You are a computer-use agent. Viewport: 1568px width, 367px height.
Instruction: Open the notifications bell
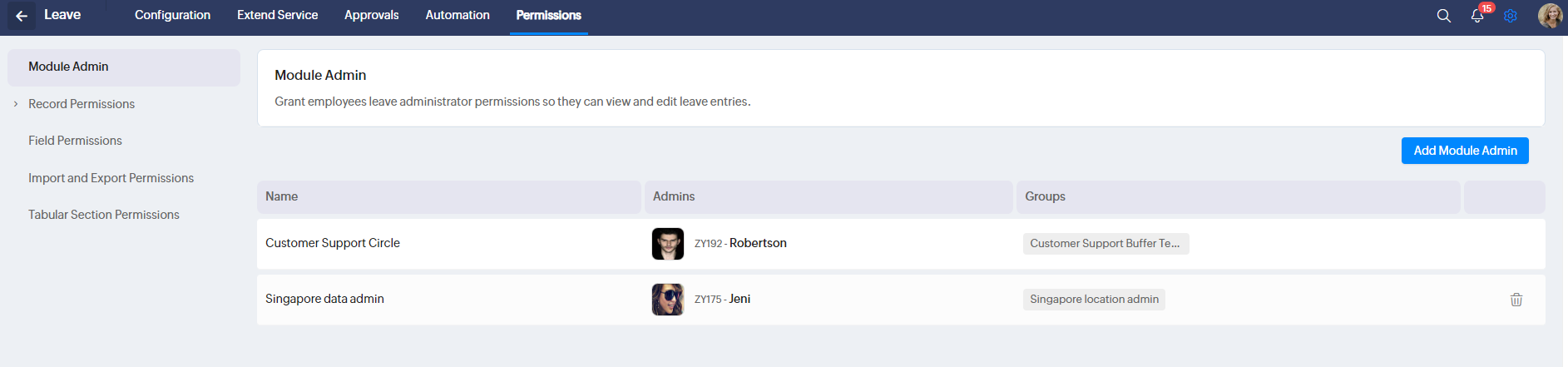[1477, 16]
